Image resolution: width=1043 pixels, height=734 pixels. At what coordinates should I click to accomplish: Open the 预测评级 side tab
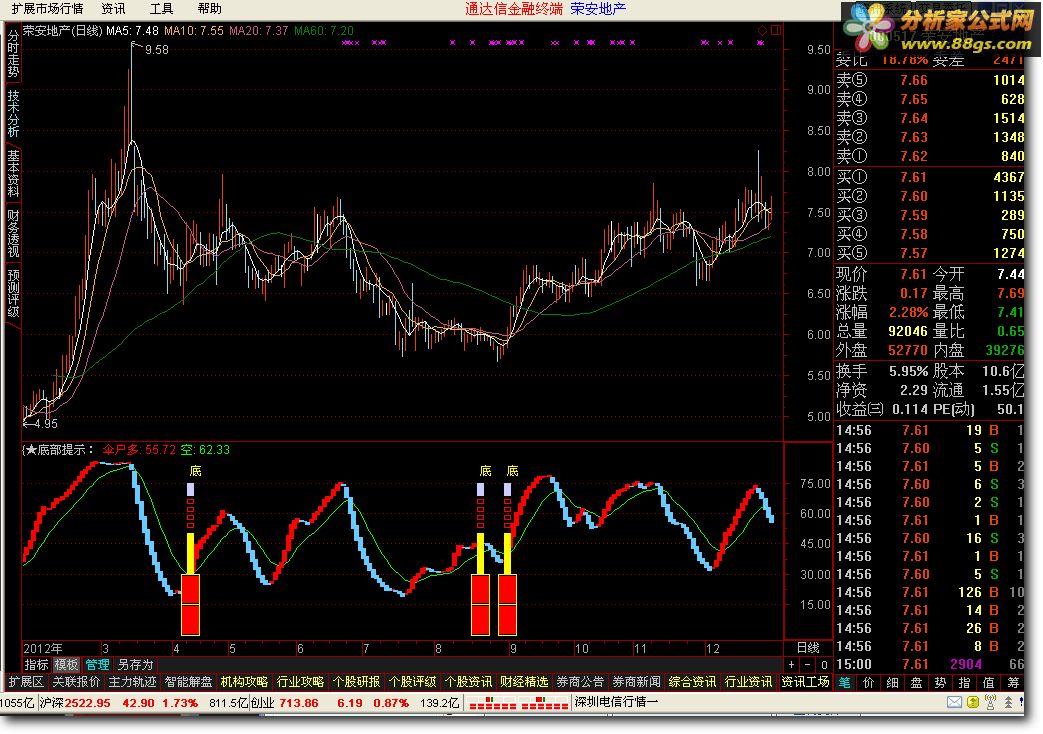point(13,293)
